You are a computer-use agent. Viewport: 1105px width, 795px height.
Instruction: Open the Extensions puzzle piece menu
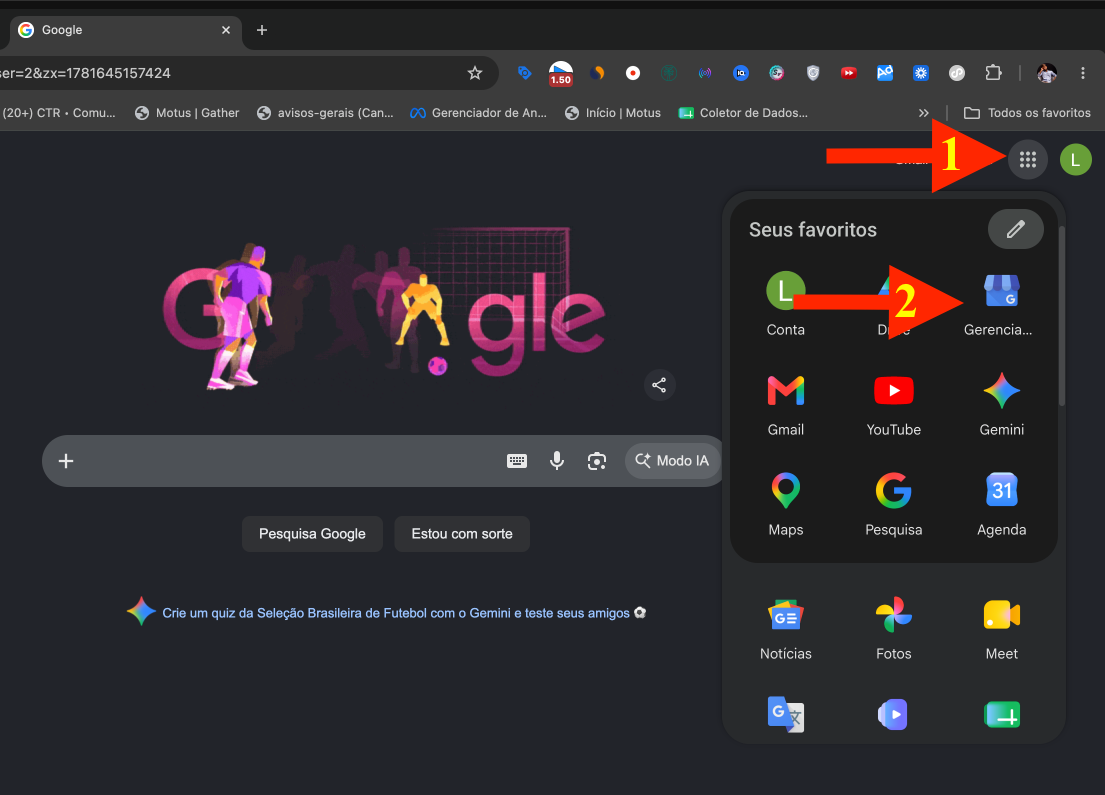click(993, 73)
